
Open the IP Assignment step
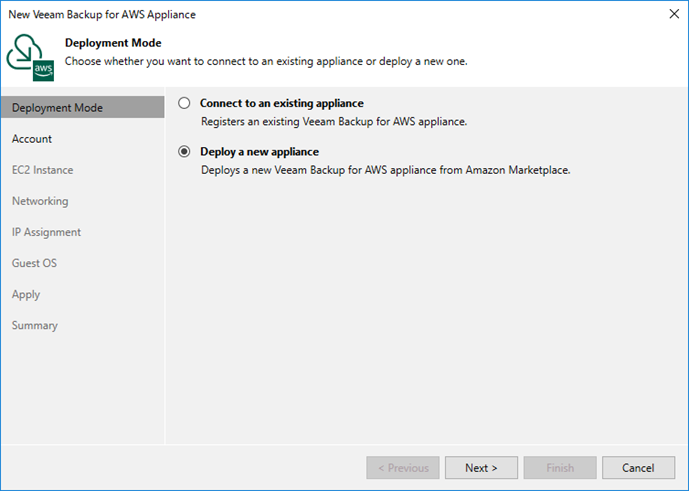[x=46, y=232]
